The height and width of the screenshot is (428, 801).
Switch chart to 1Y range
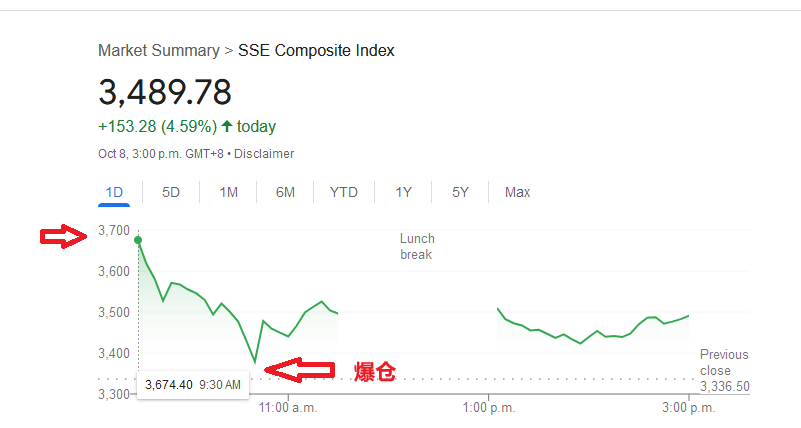pyautogui.click(x=403, y=192)
